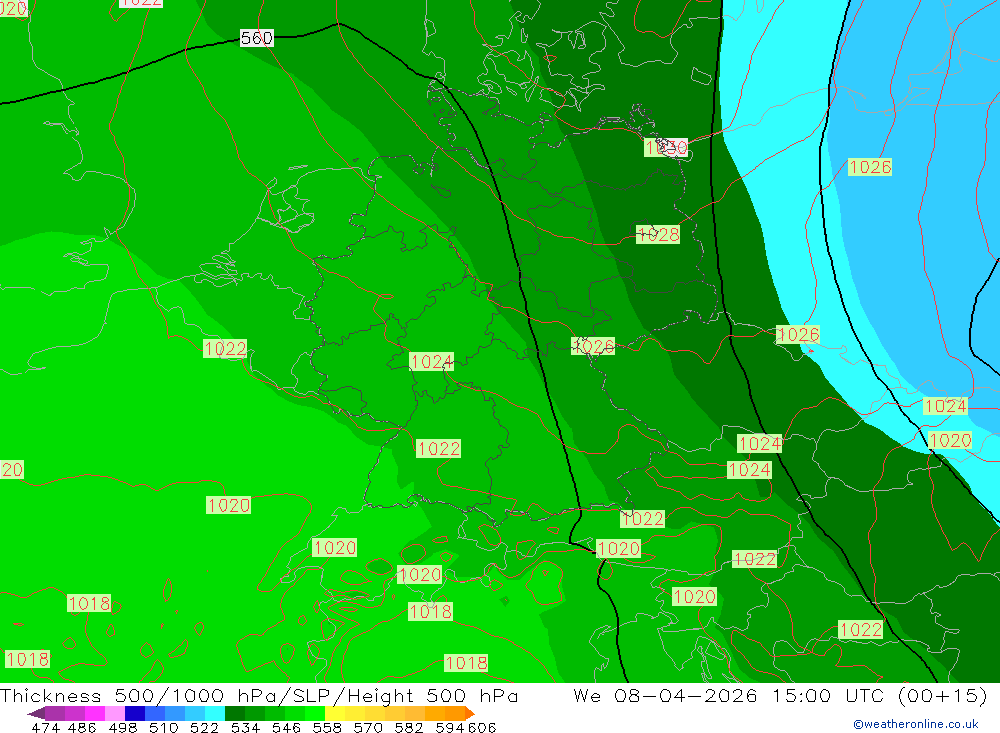
Task: Select the 1028 isobar label
Action: [658, 235]
